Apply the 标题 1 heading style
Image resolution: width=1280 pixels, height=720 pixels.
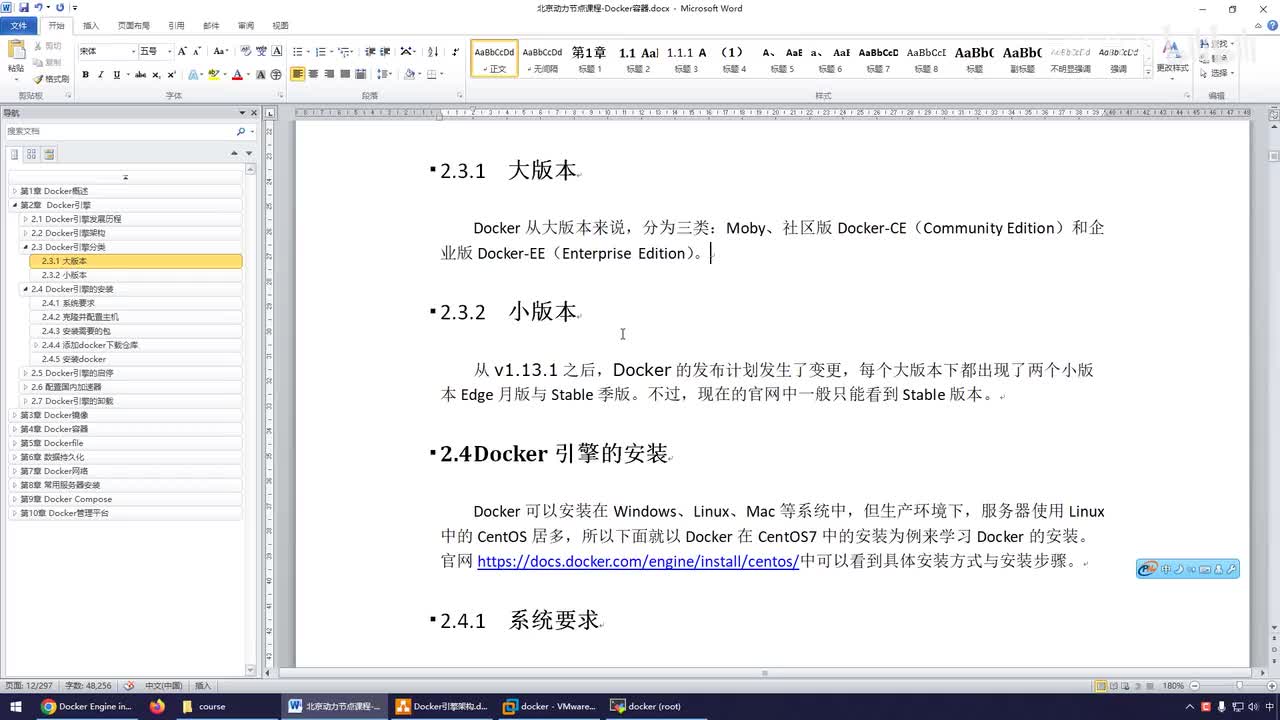(x=589, y=59)
